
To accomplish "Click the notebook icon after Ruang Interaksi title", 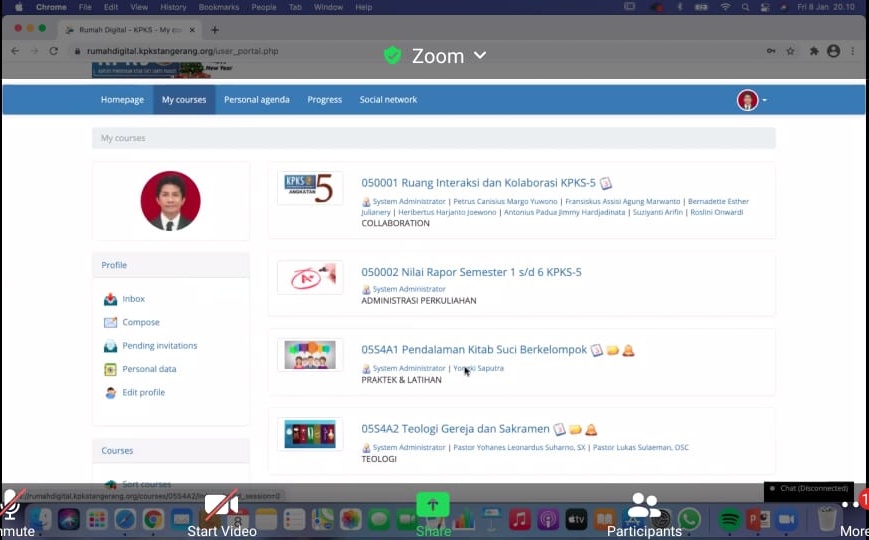I will click(606, 183).
